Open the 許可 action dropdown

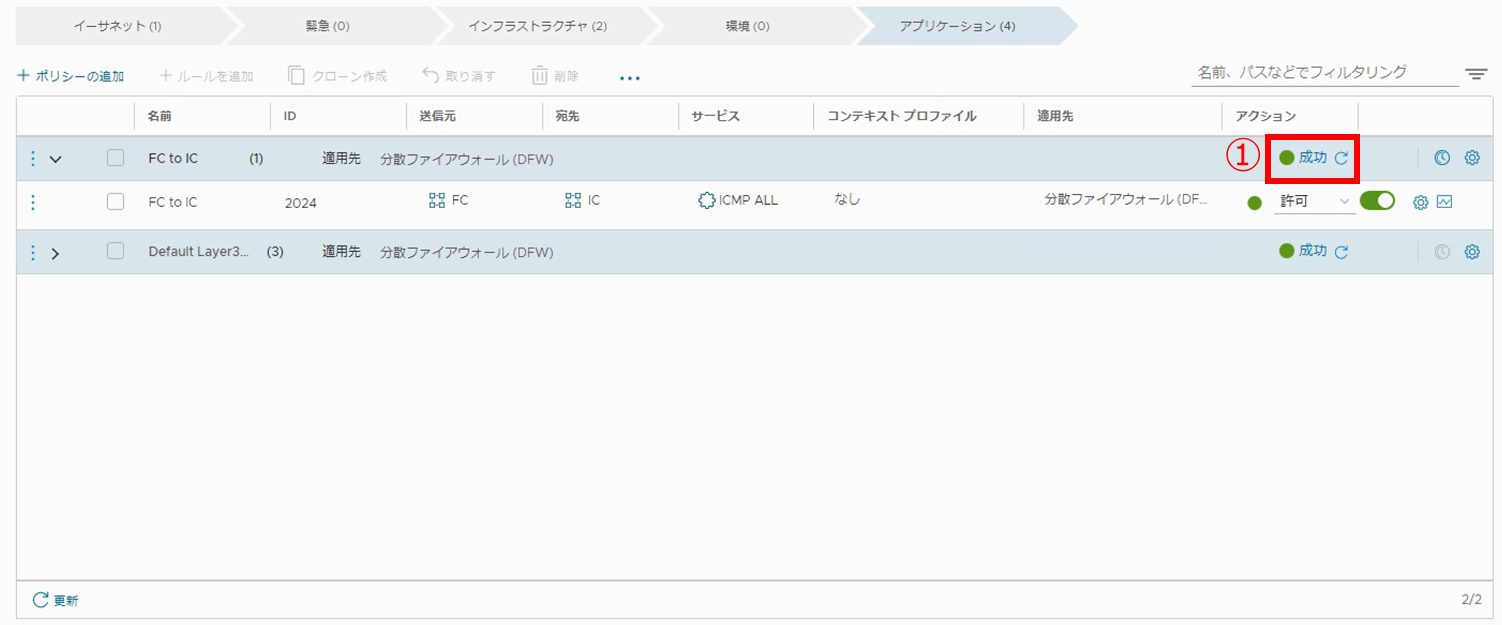point(1314,202)
